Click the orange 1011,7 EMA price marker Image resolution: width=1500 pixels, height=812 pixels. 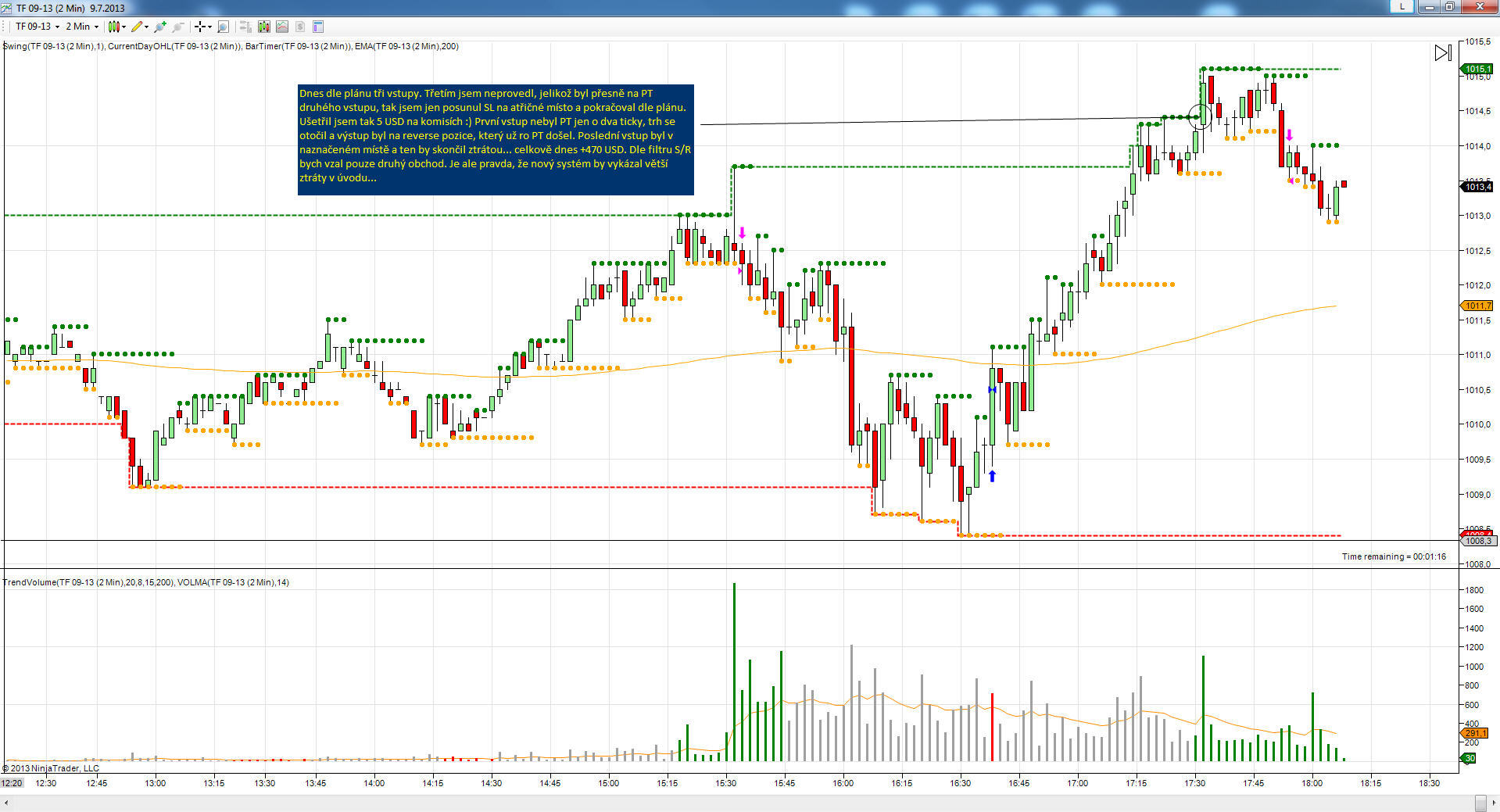coord(1477,306)
